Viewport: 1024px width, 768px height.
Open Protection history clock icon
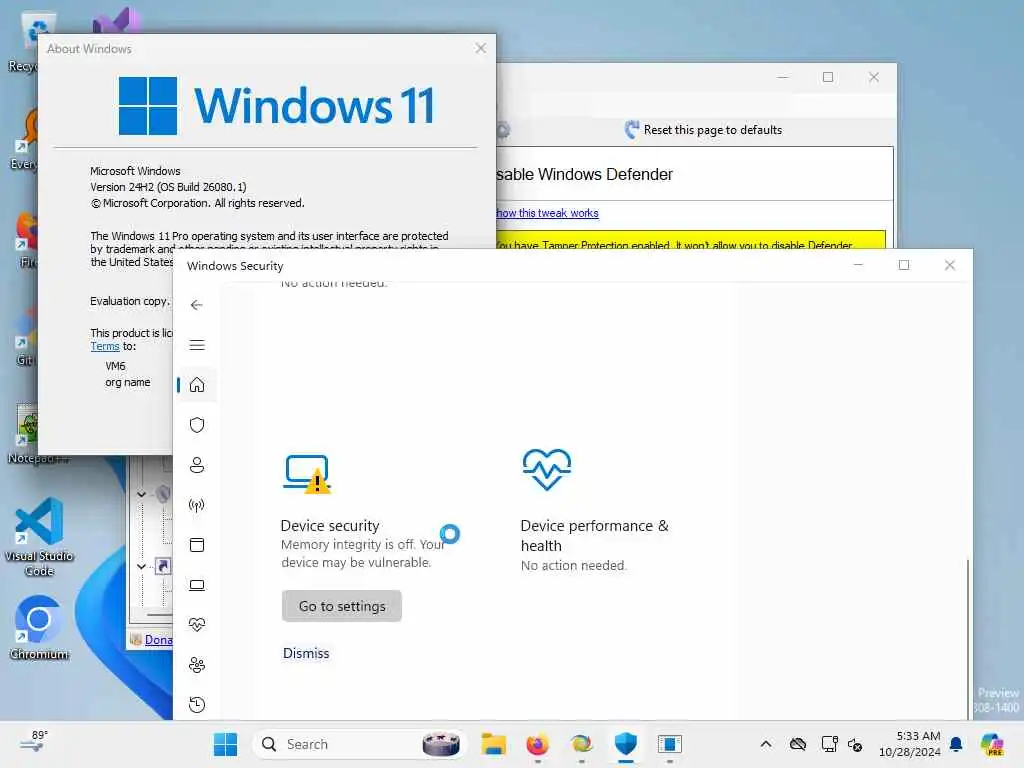coord(197,705)
